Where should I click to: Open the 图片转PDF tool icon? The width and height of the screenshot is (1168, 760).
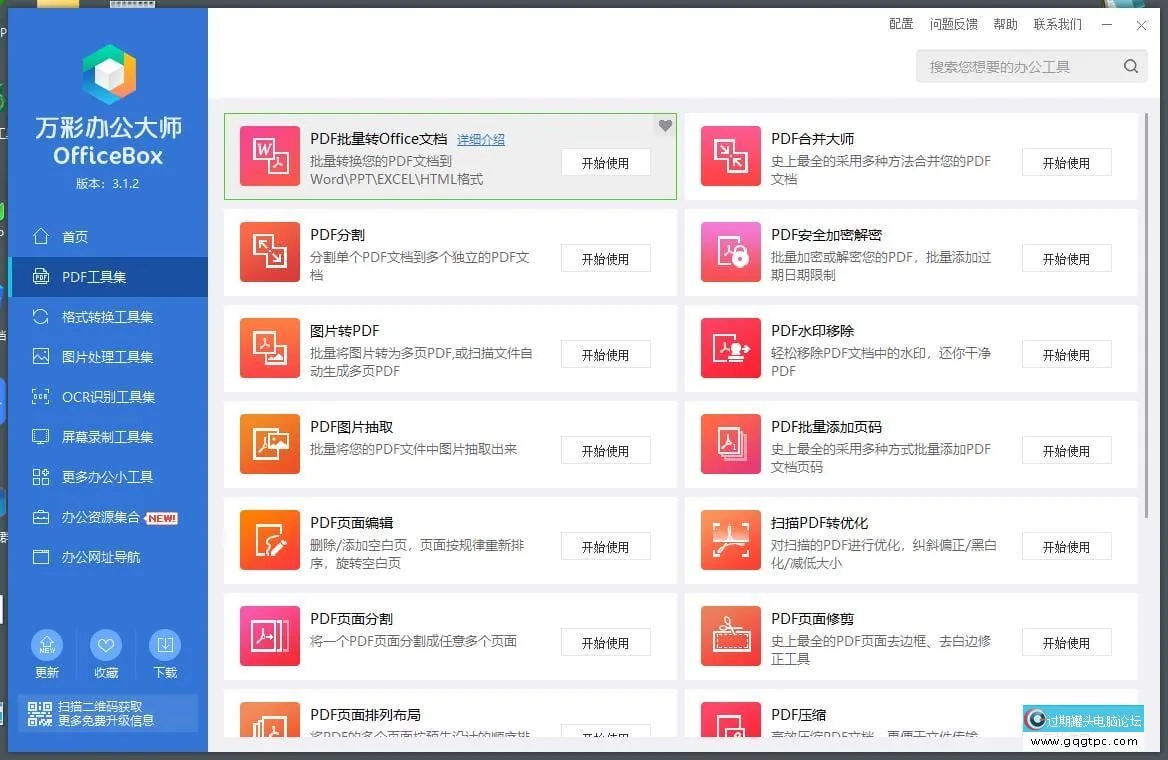pos(269,348)
